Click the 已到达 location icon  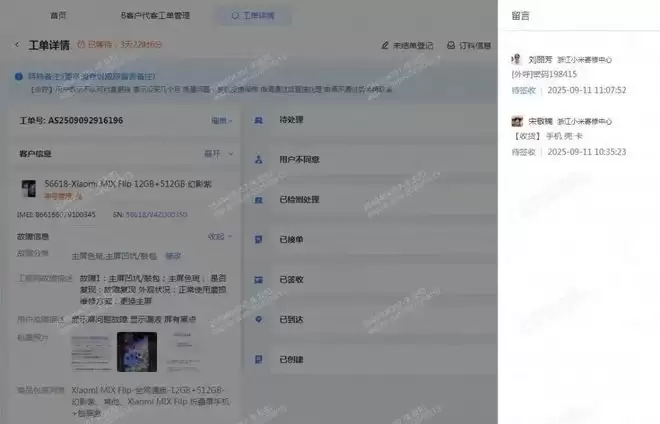(258, 319)
